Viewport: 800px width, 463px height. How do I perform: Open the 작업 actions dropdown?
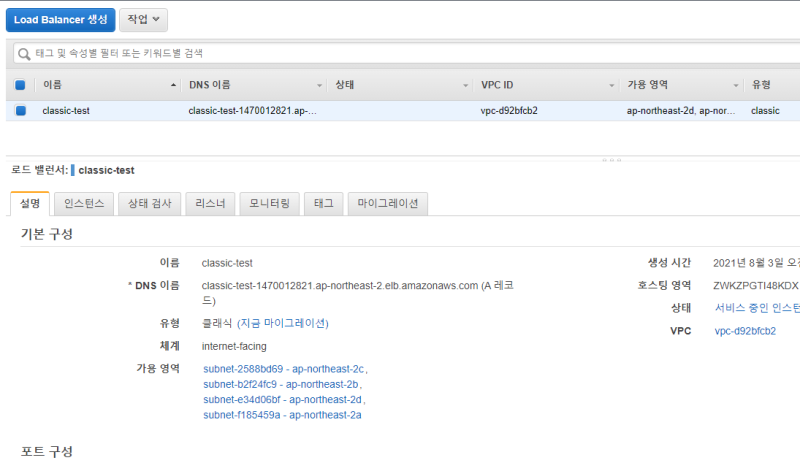[x=143, y=20]
